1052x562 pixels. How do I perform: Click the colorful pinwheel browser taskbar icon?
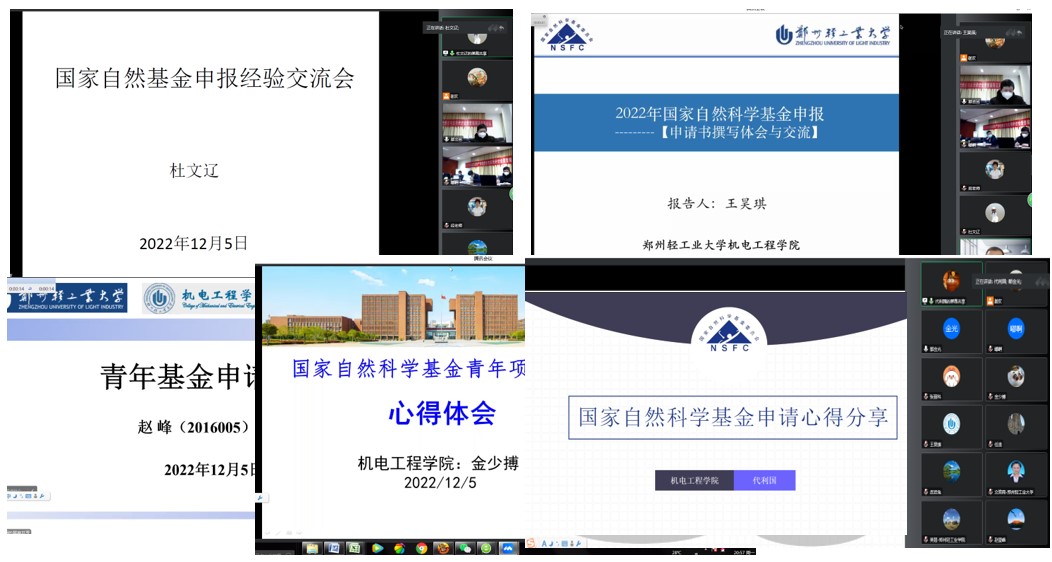pos(399,548)
